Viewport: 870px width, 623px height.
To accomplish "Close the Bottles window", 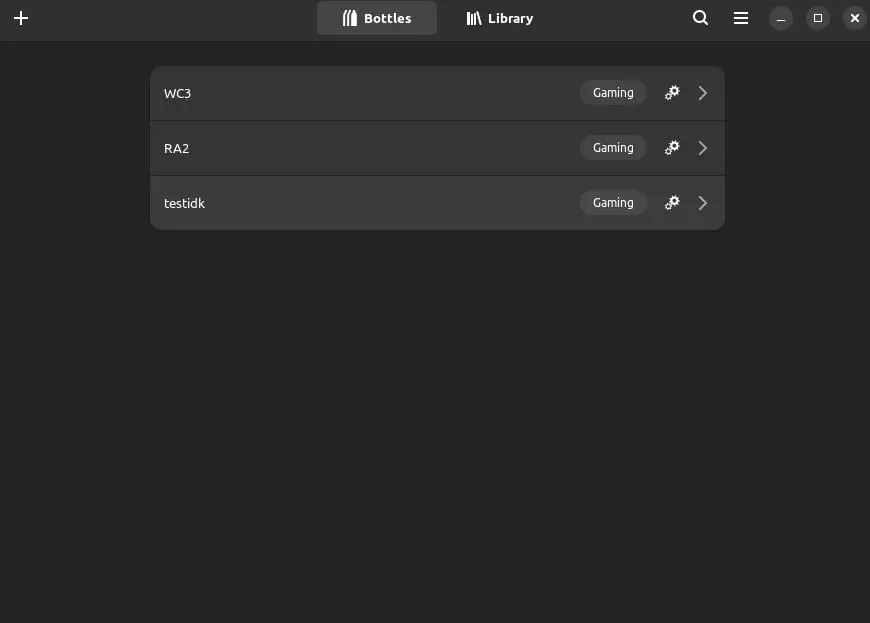I will coord(854,18).
